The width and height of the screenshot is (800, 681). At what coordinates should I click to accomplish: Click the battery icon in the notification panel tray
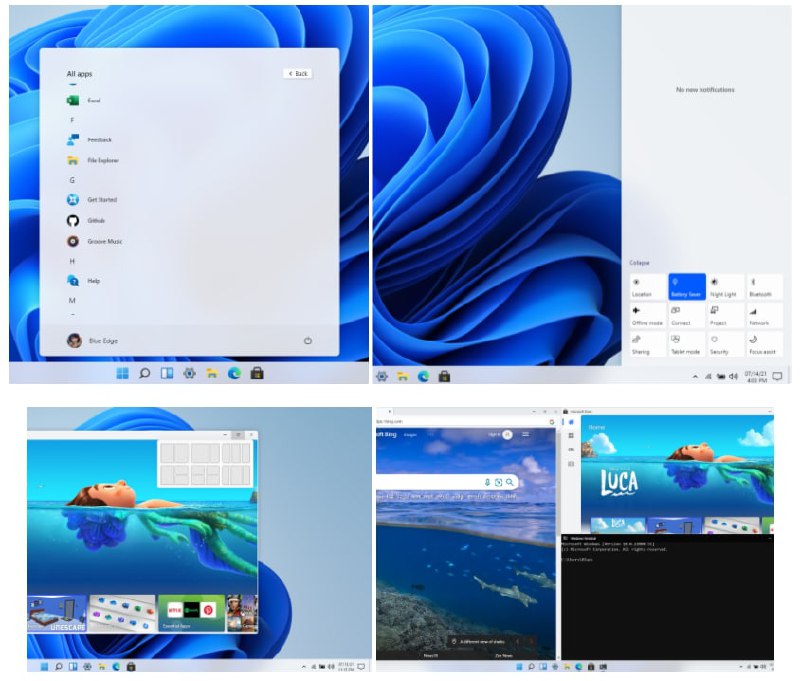(721, 376)
